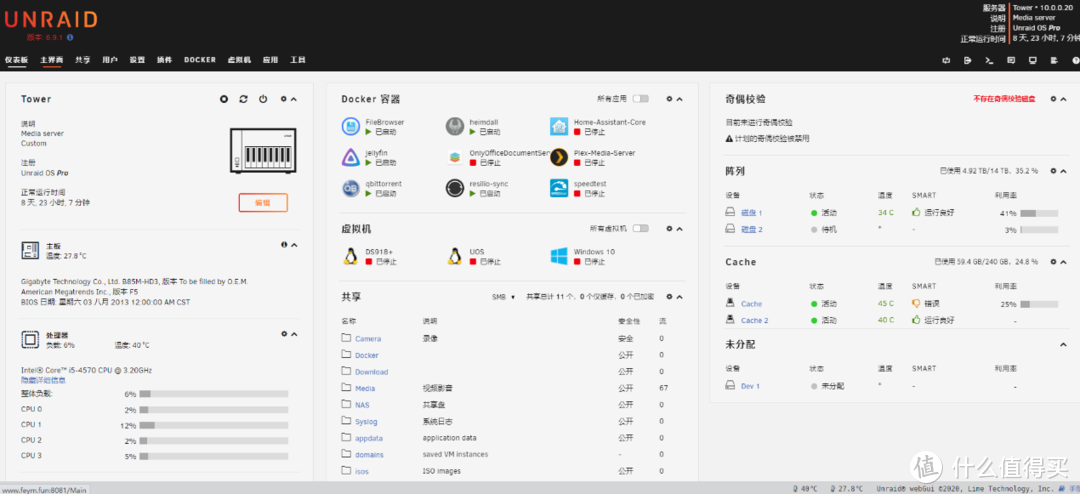
Task: Stop the array from Tower card
Action: [224, 99]
